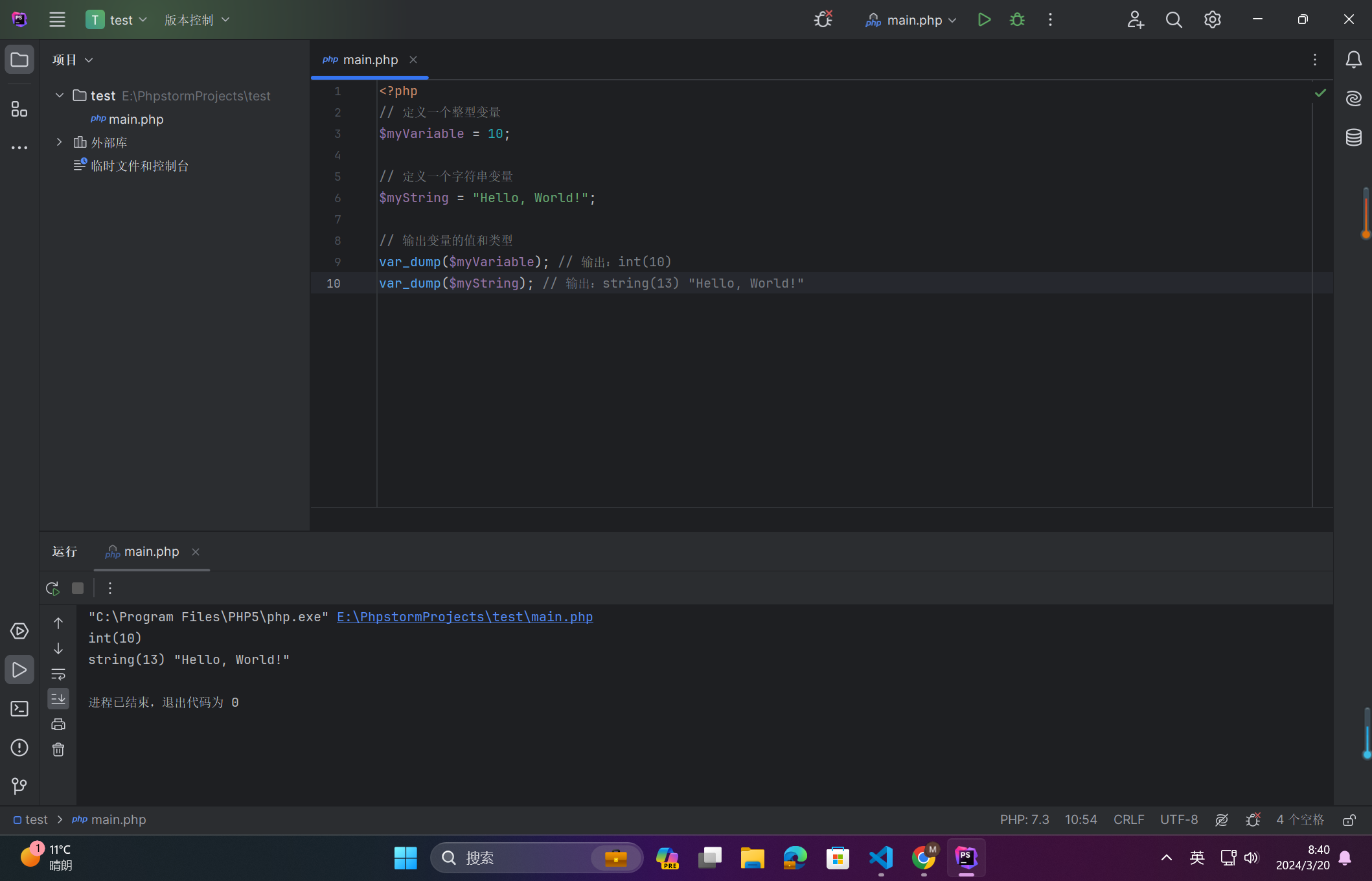Open the Terminal tool window

[19, 709]
